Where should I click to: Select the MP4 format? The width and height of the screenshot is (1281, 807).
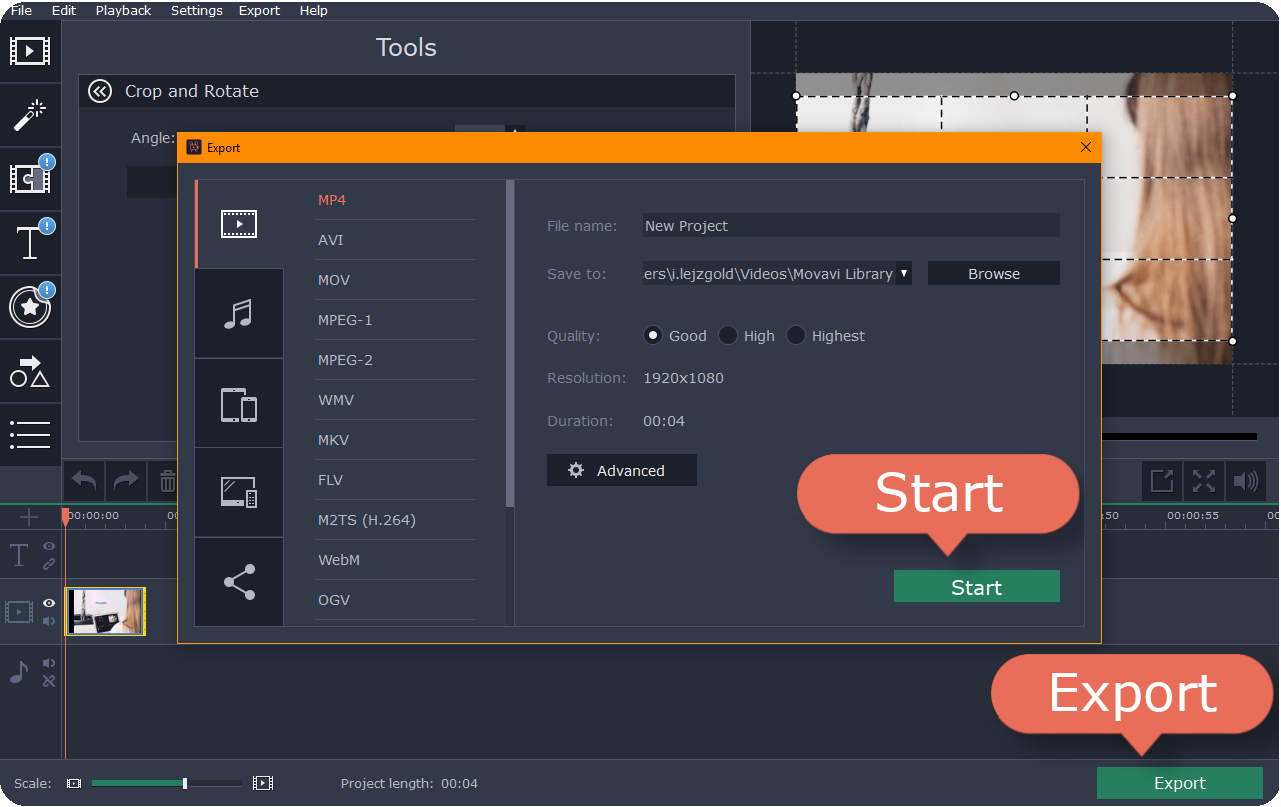point(331,199)
